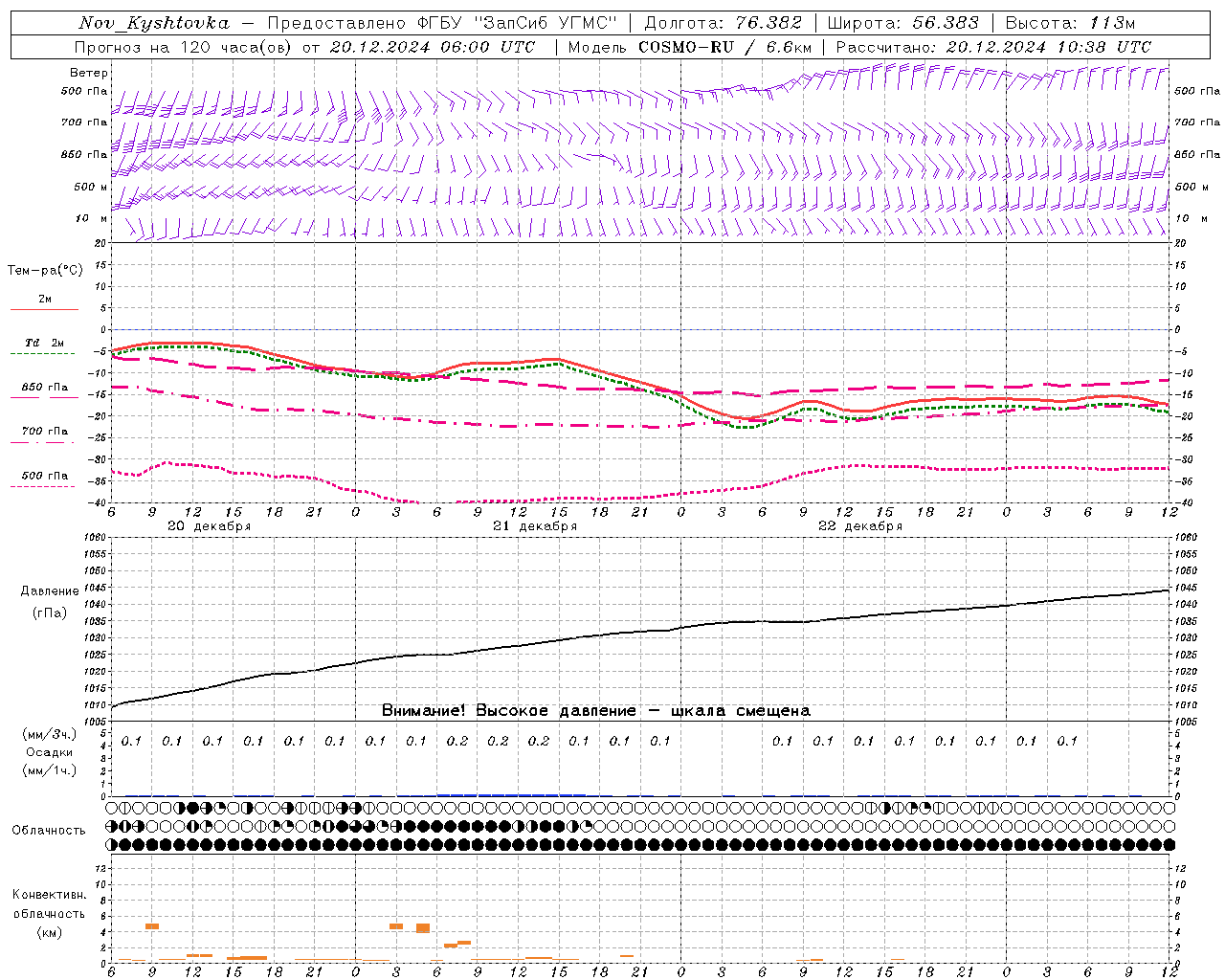Select the (км) unit label for convective clouds

point(49,932)
